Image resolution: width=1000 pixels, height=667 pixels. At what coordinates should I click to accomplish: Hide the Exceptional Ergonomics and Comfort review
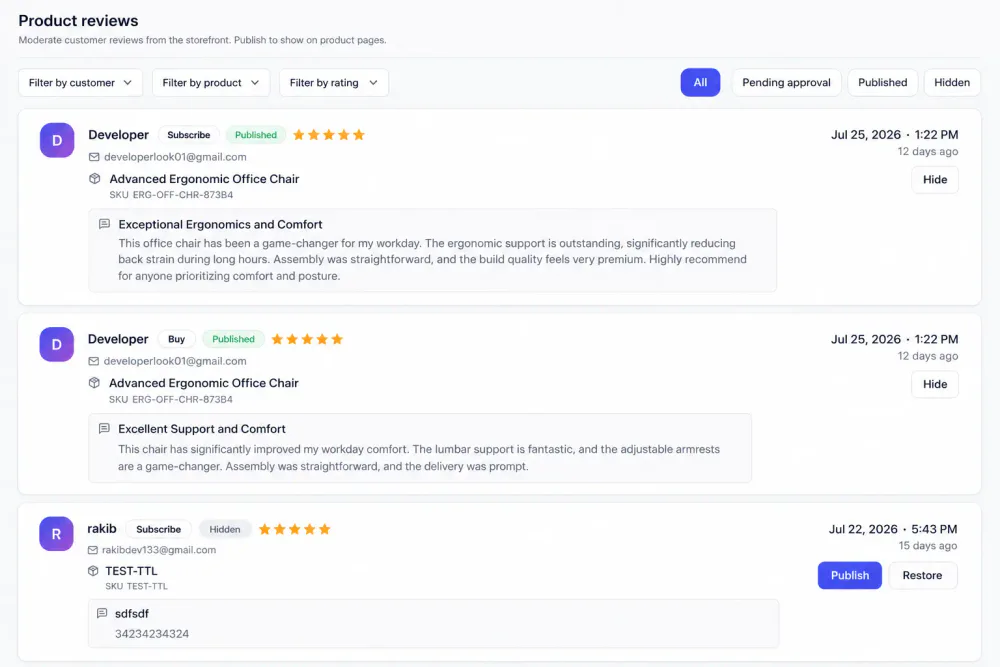coord(935,180)
